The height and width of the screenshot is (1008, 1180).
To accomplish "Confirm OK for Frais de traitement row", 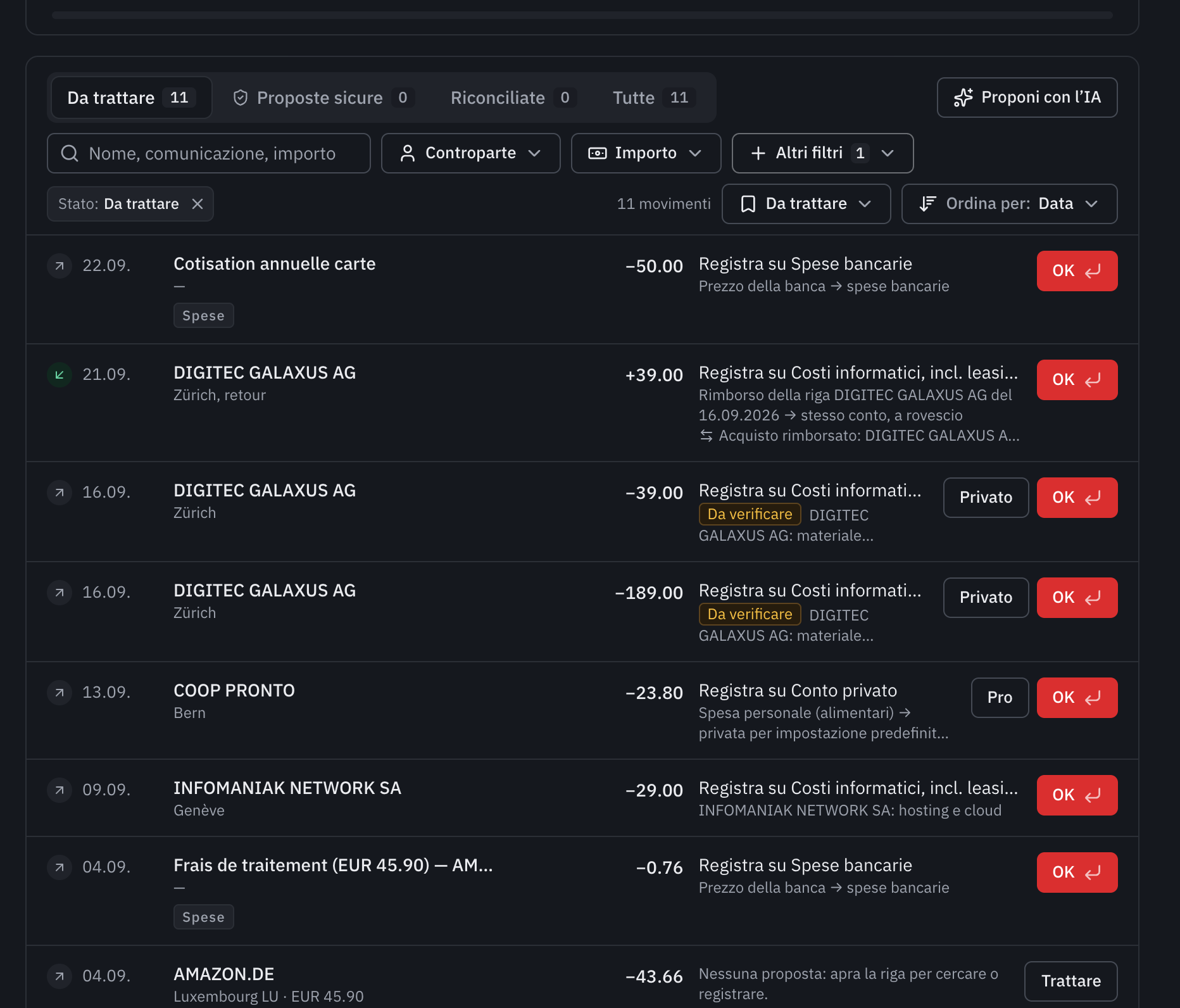I will pos(1077,873).
